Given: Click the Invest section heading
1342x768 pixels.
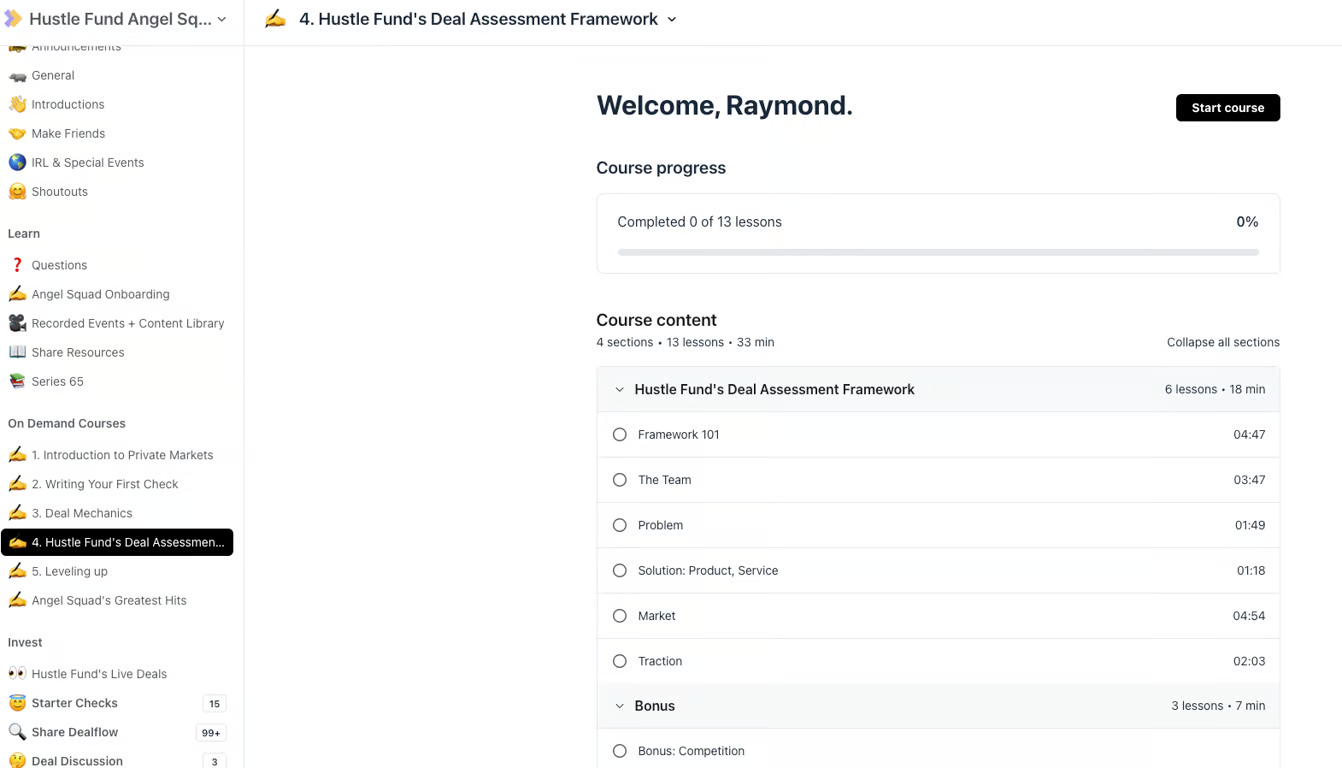Looking at the screenshot, I should tap(25, 642).
